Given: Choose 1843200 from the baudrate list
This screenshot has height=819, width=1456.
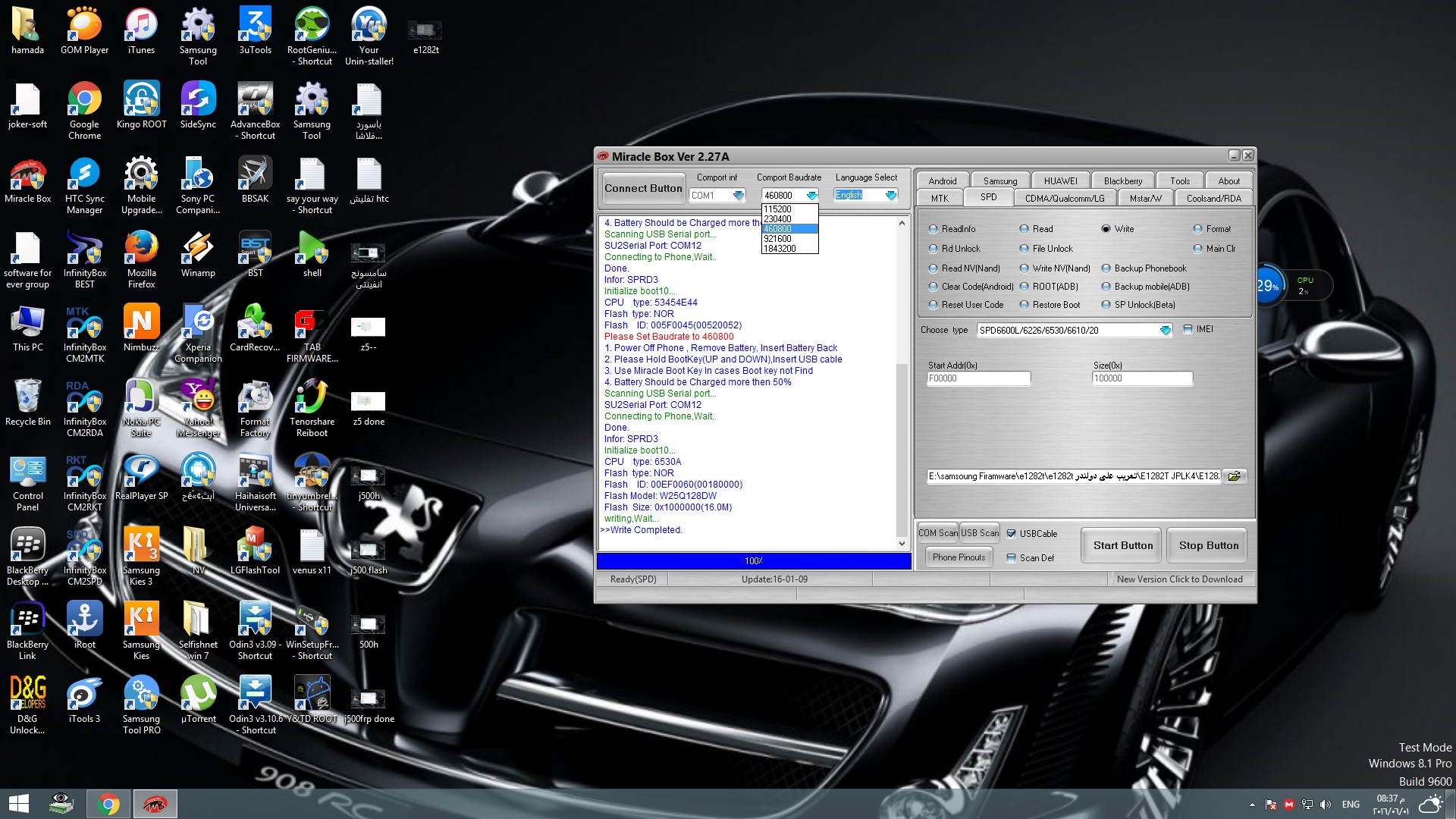Looking at the screenshot, I should coord(789,249).
